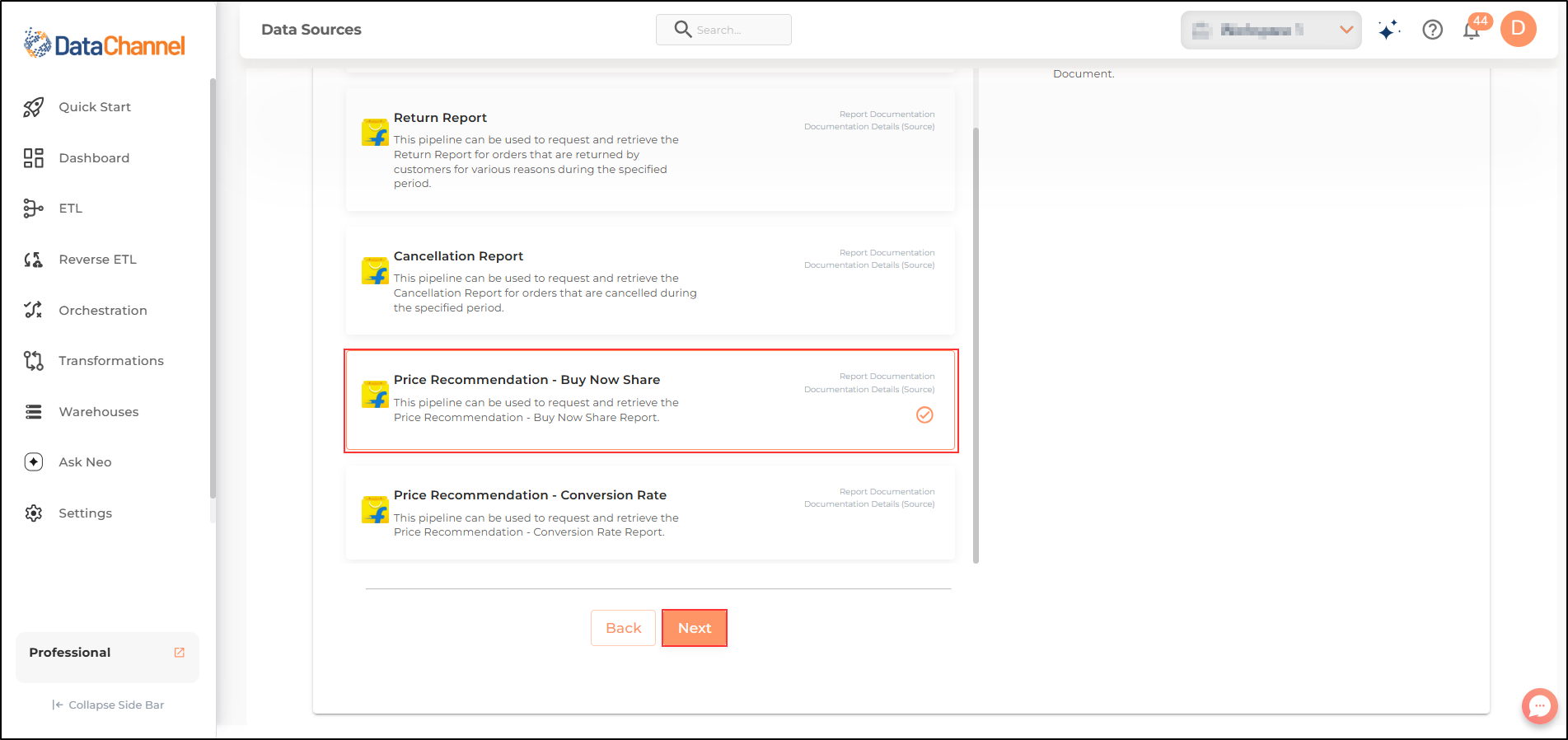Collapse the side bar
Viewport: 1568px width, 740px height.
[108, 705]
